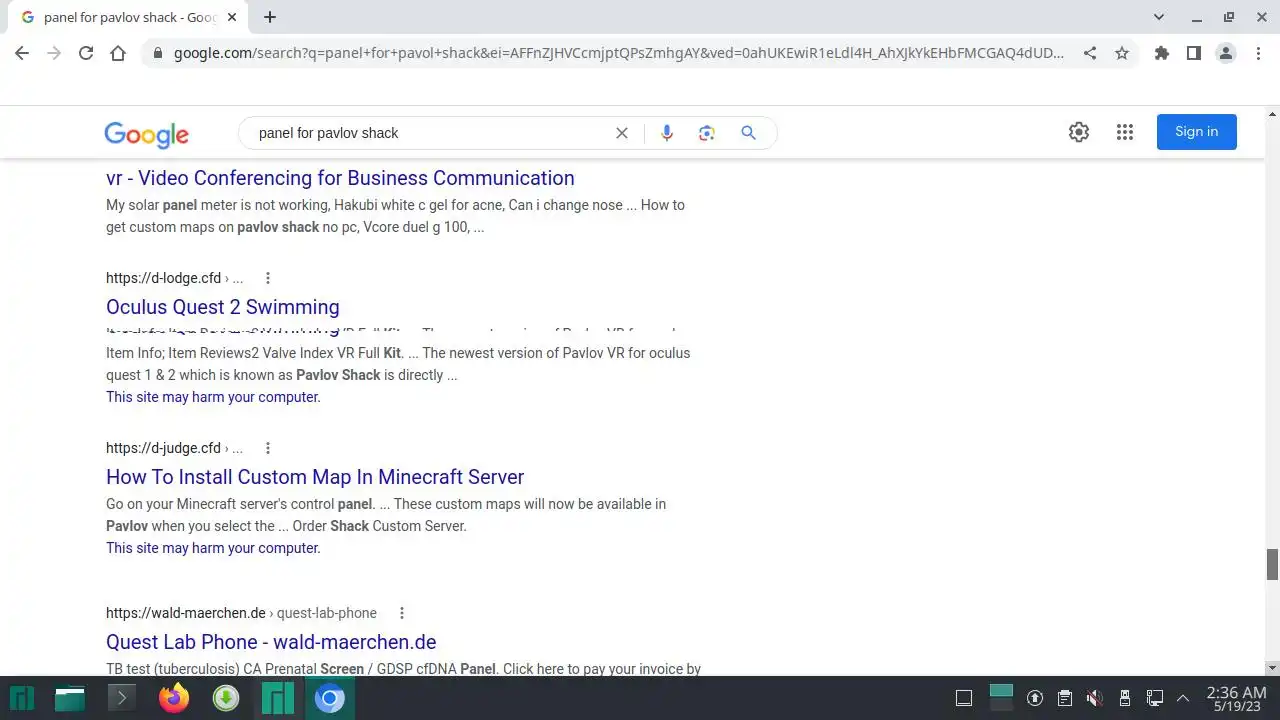Open the browser home page

coord(118,53)
